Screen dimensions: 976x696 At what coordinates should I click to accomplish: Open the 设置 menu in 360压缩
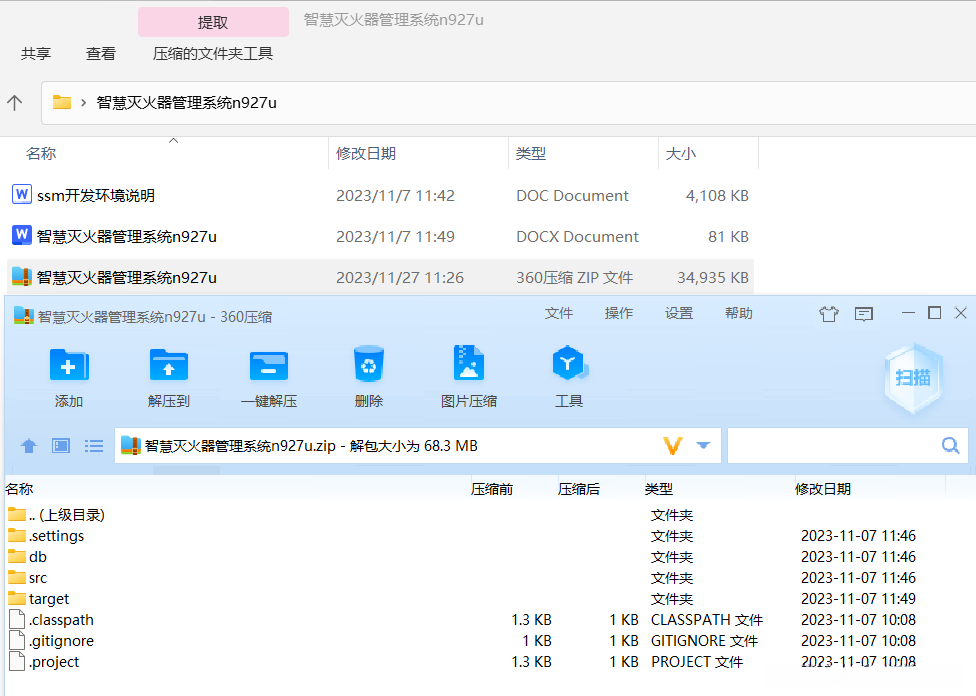pos(678,313)
